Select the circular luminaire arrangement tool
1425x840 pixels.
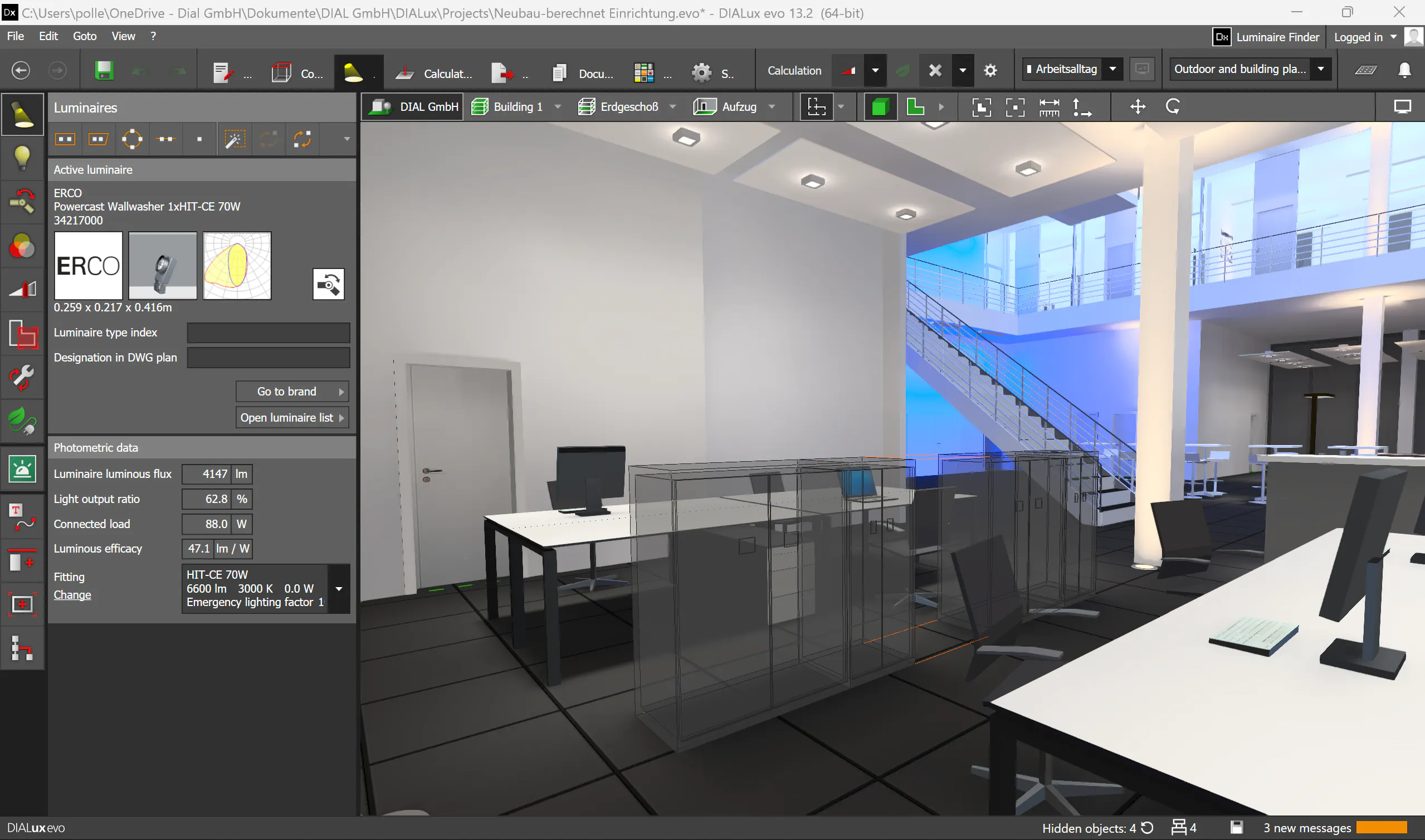coord(132,139)
